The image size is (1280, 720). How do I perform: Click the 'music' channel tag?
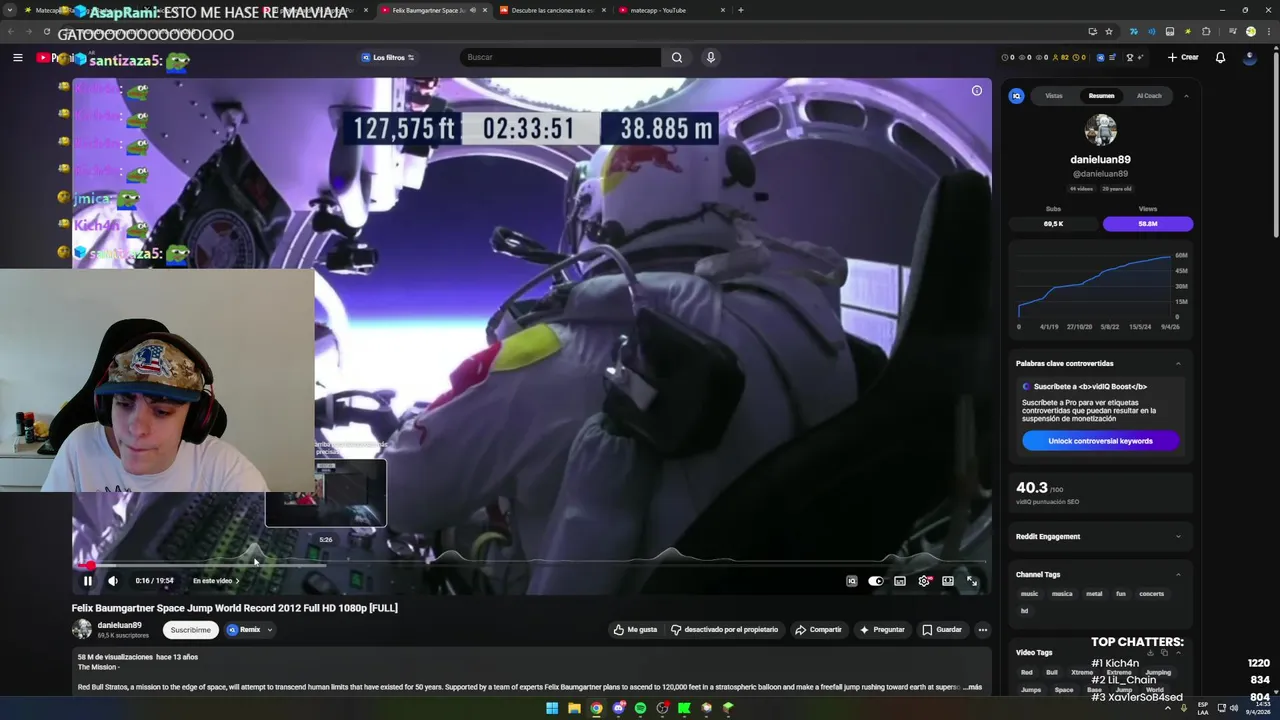pos(1029,594)
